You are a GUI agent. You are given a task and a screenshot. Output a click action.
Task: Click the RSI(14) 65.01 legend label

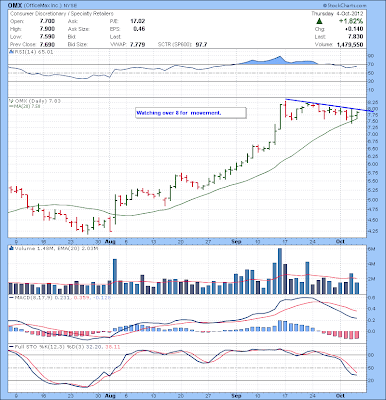33,52
